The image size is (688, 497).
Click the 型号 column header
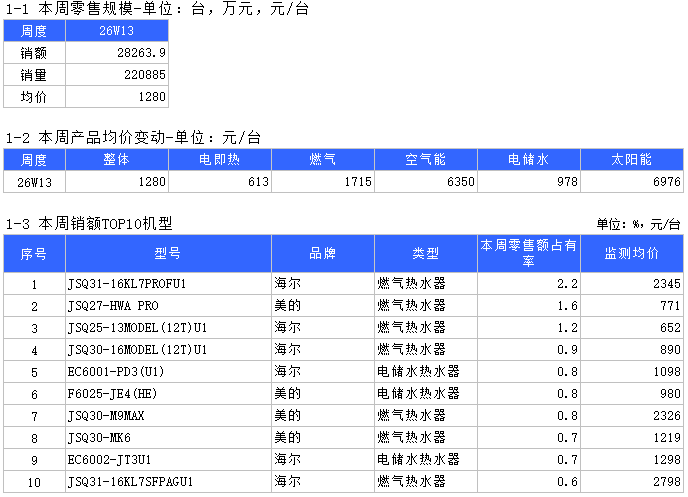(168, 254)
